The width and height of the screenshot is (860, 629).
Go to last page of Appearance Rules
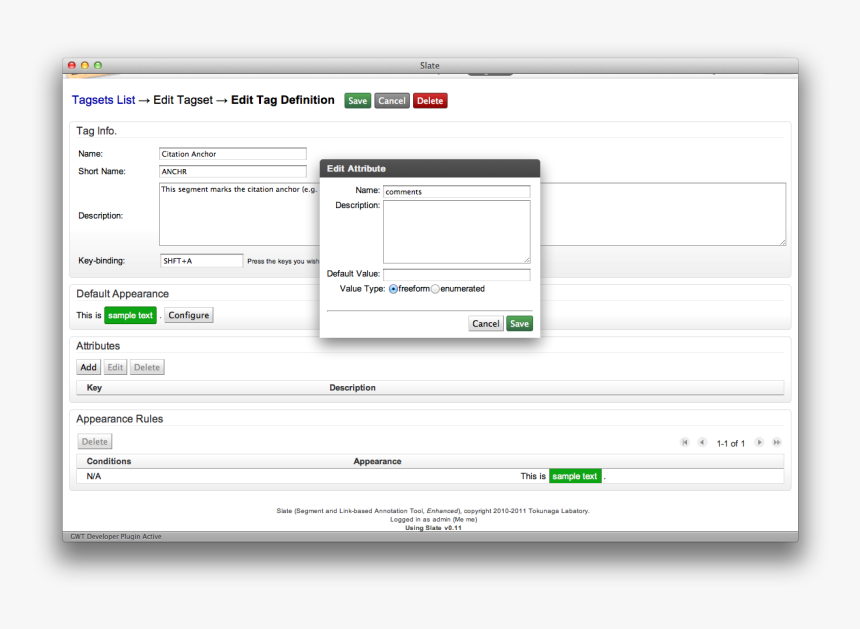coord(777,442)
